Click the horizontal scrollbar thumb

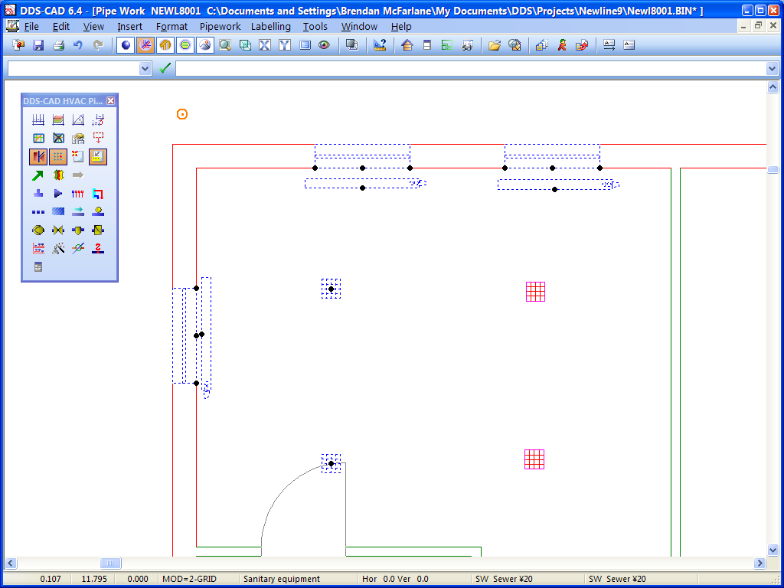pyautogui.click(x=110, y=564)
